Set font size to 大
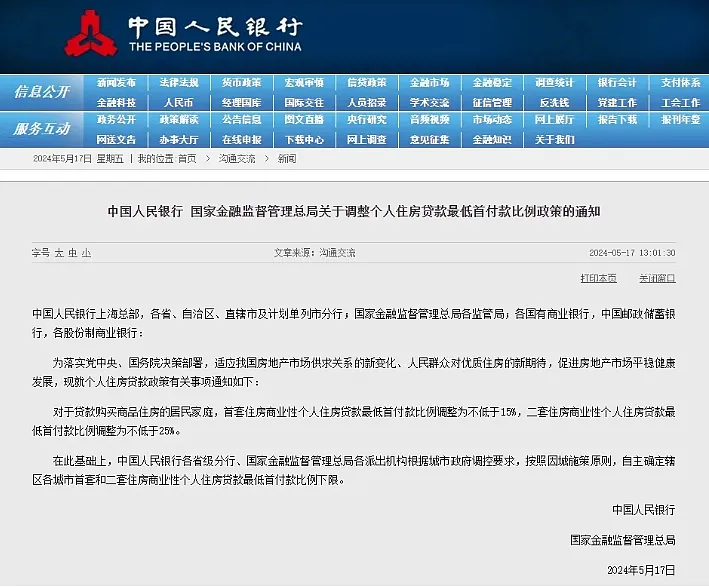709x587 pixels. point(59,253)
